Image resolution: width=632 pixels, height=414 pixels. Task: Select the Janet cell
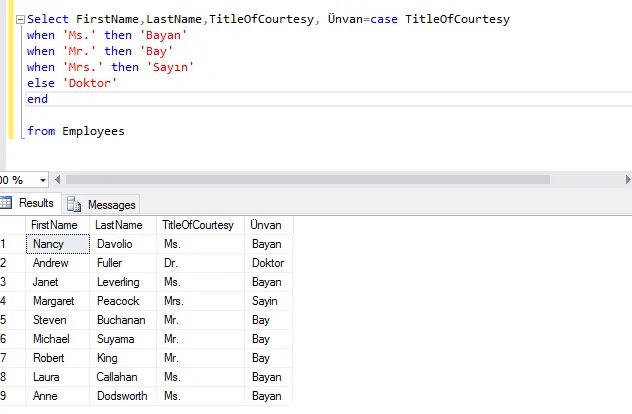pyautogui.click(x=58, y=282)
